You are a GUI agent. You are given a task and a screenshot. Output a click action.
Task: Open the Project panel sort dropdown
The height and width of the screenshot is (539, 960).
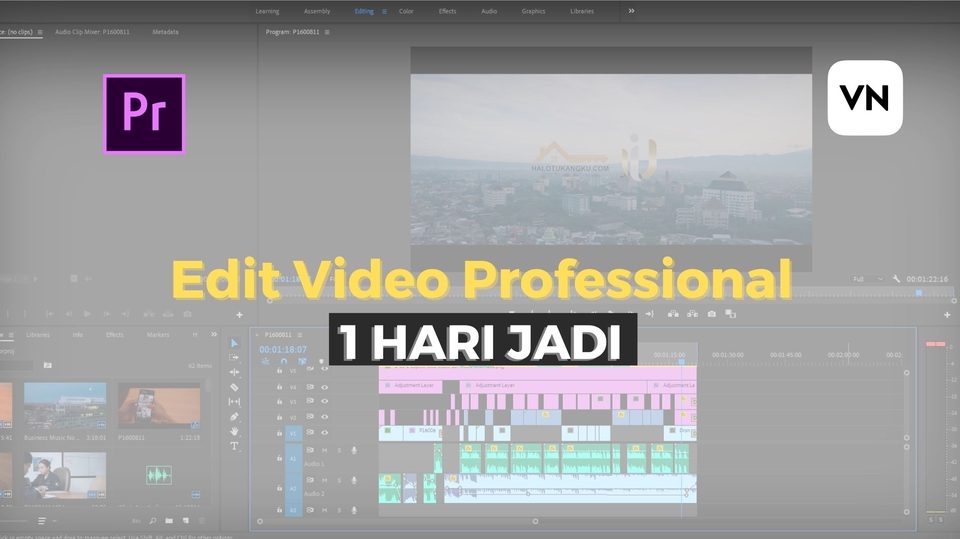point(47,521)
